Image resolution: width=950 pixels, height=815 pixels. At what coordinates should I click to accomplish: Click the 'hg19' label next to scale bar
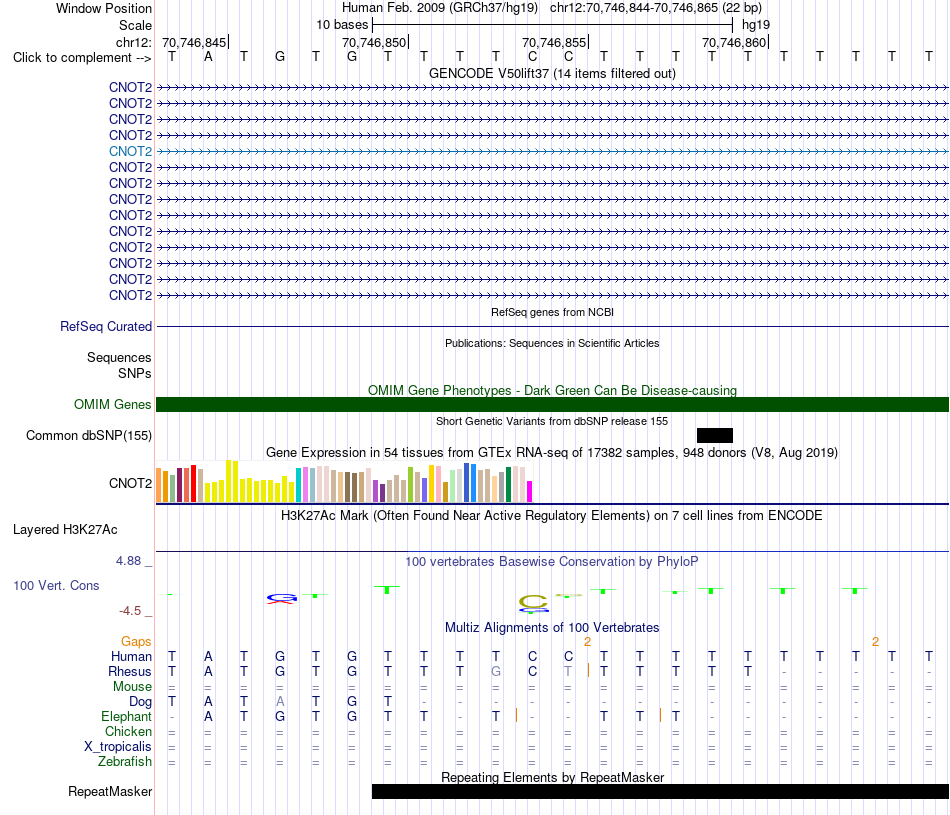tap(756, 25)
